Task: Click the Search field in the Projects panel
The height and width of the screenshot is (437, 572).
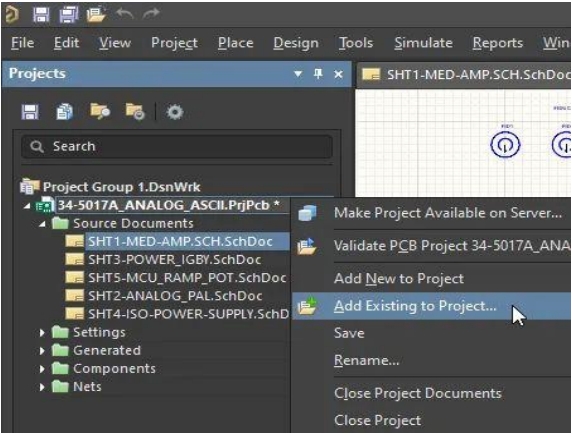Action: click(177, 146)
